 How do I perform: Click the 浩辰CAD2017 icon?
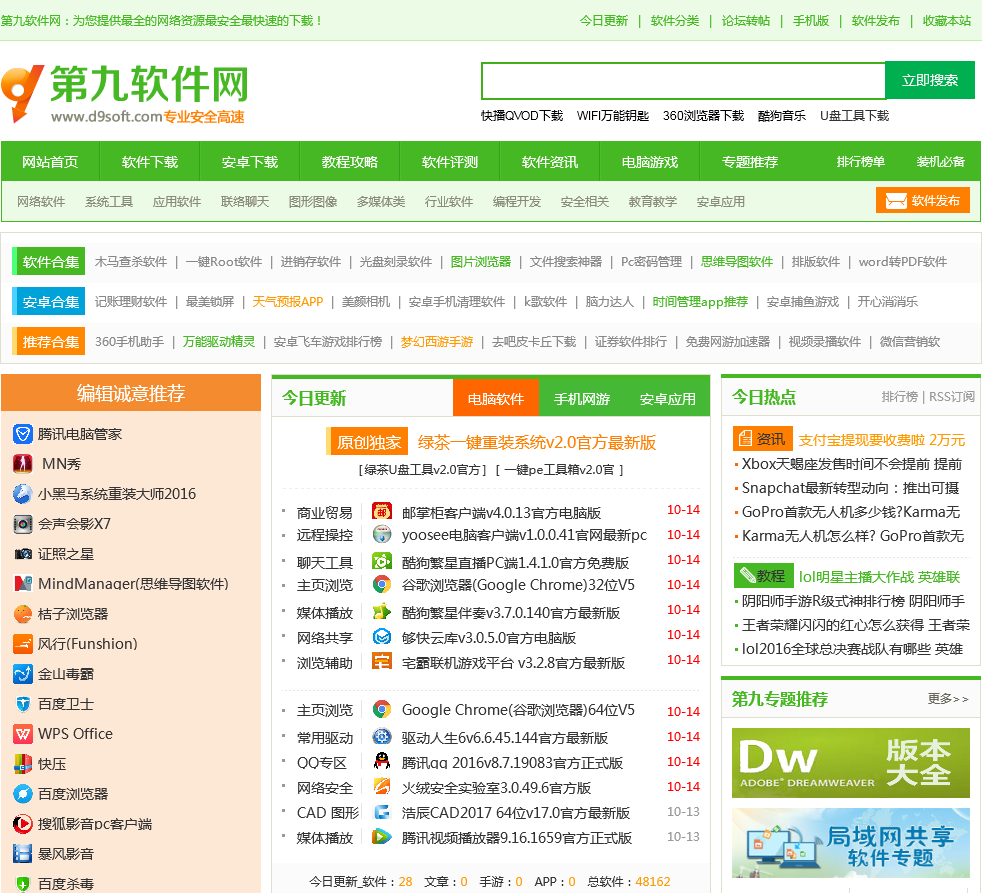pos(381,812)
